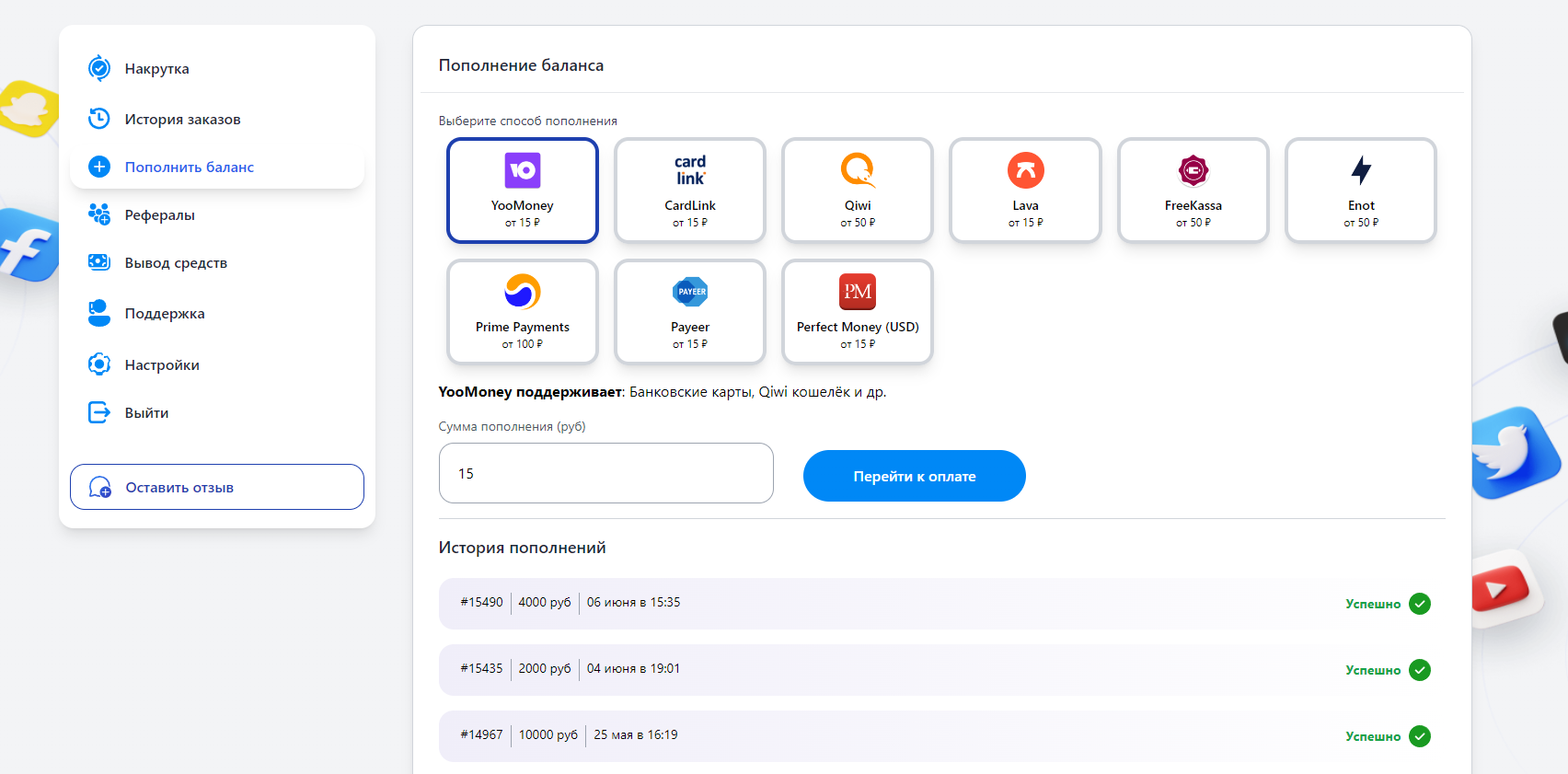Choose the YooMoney label 'от 15 ₽'

click(x=523, y=223)
